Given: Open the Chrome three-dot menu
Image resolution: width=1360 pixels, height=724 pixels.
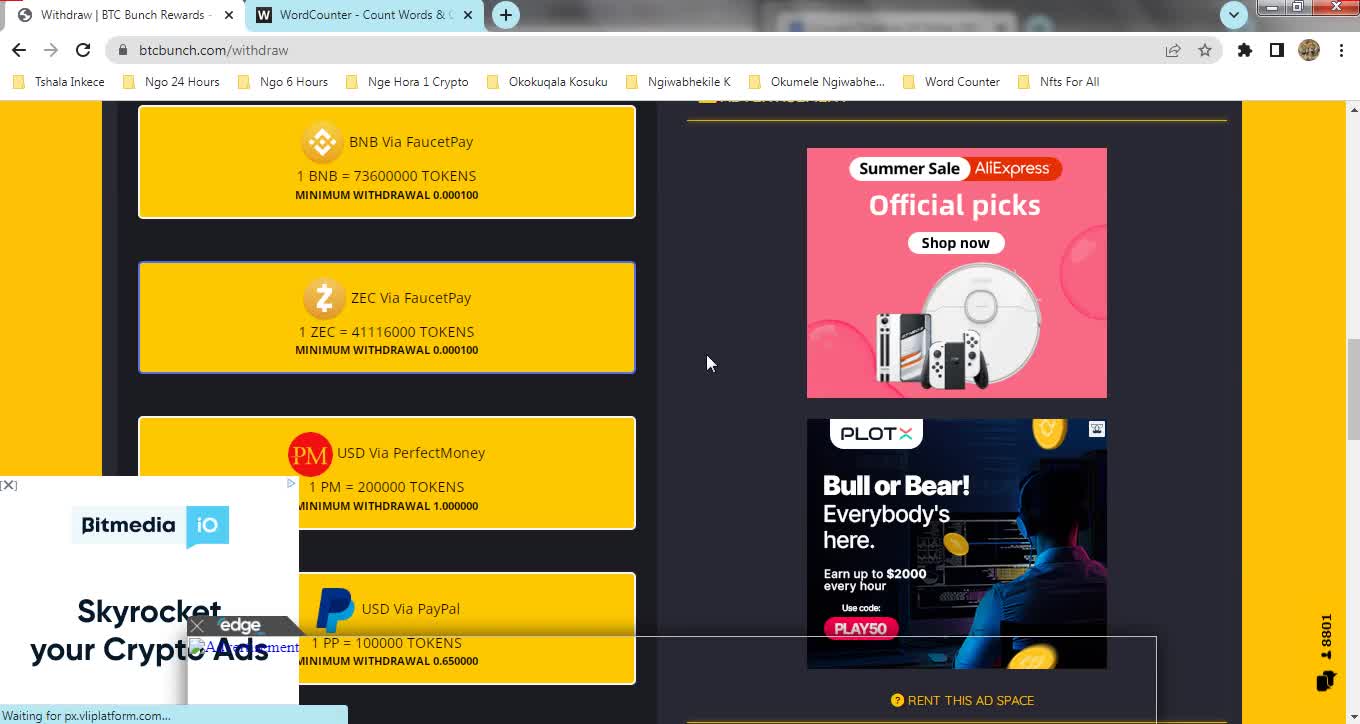Looking at the screenshot, I should coord(1341,50).
